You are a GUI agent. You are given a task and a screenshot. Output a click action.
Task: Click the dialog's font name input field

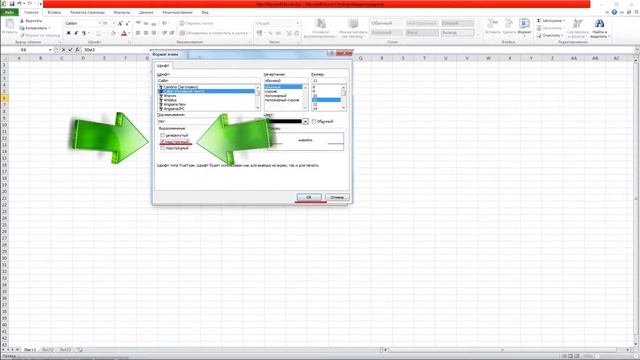pos(209,81)
